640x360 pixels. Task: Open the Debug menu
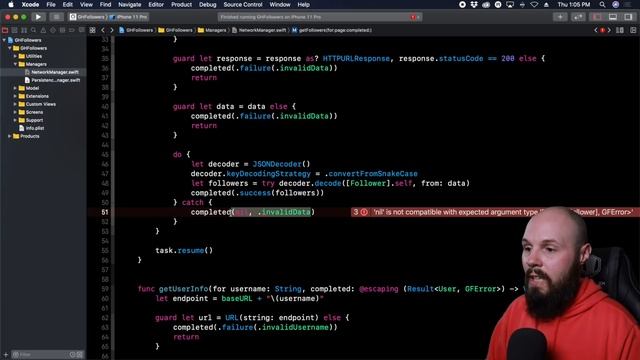click(207, 4)
